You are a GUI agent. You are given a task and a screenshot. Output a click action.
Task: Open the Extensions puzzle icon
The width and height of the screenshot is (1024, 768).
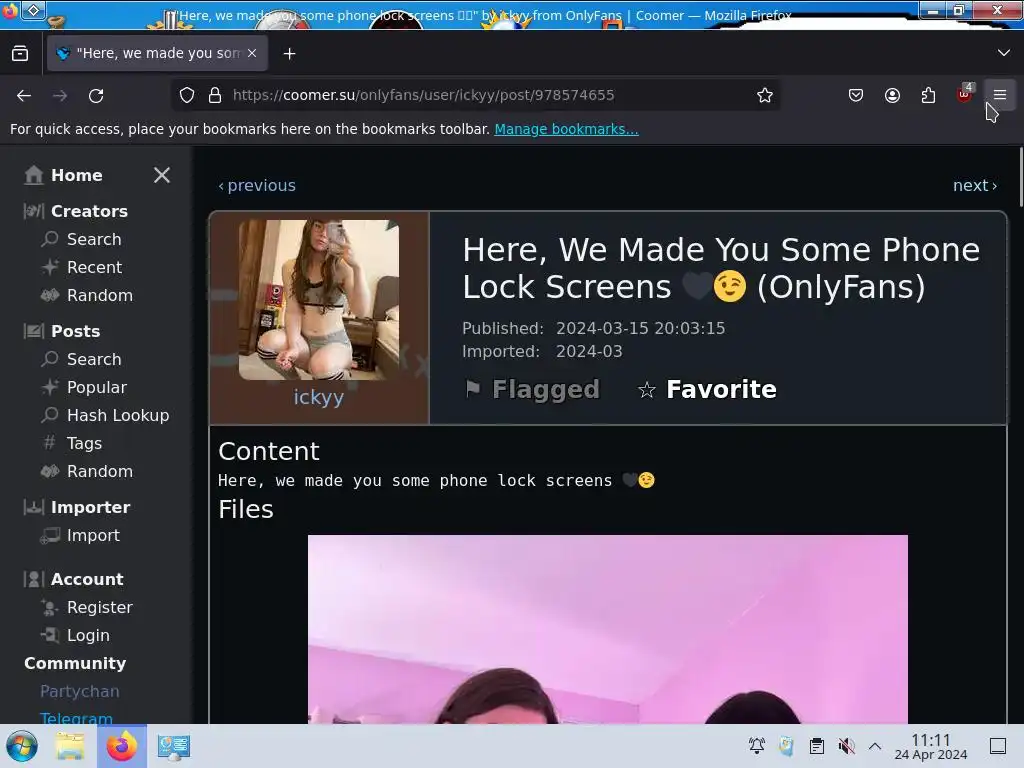[928, 95]
